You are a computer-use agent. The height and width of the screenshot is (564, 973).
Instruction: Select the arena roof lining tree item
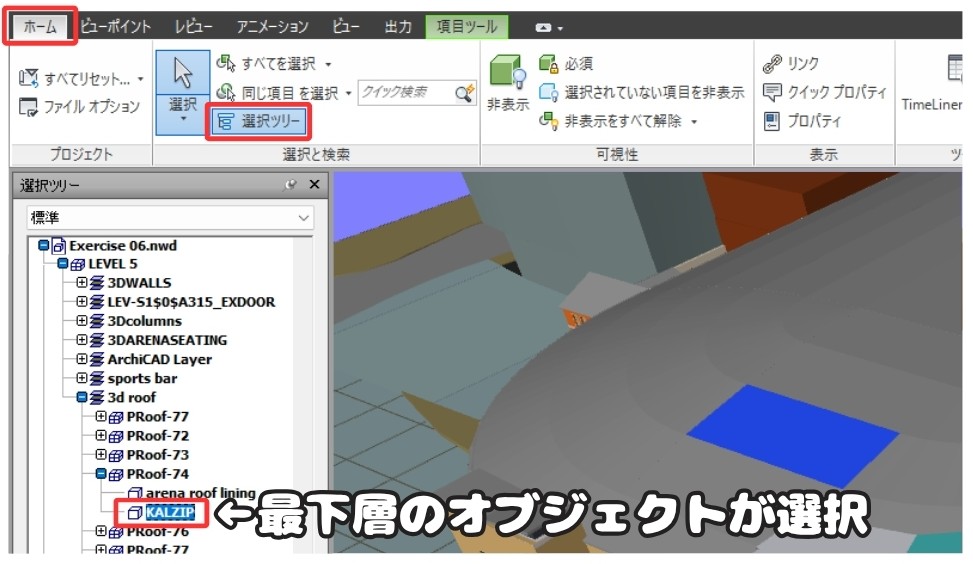200,493
